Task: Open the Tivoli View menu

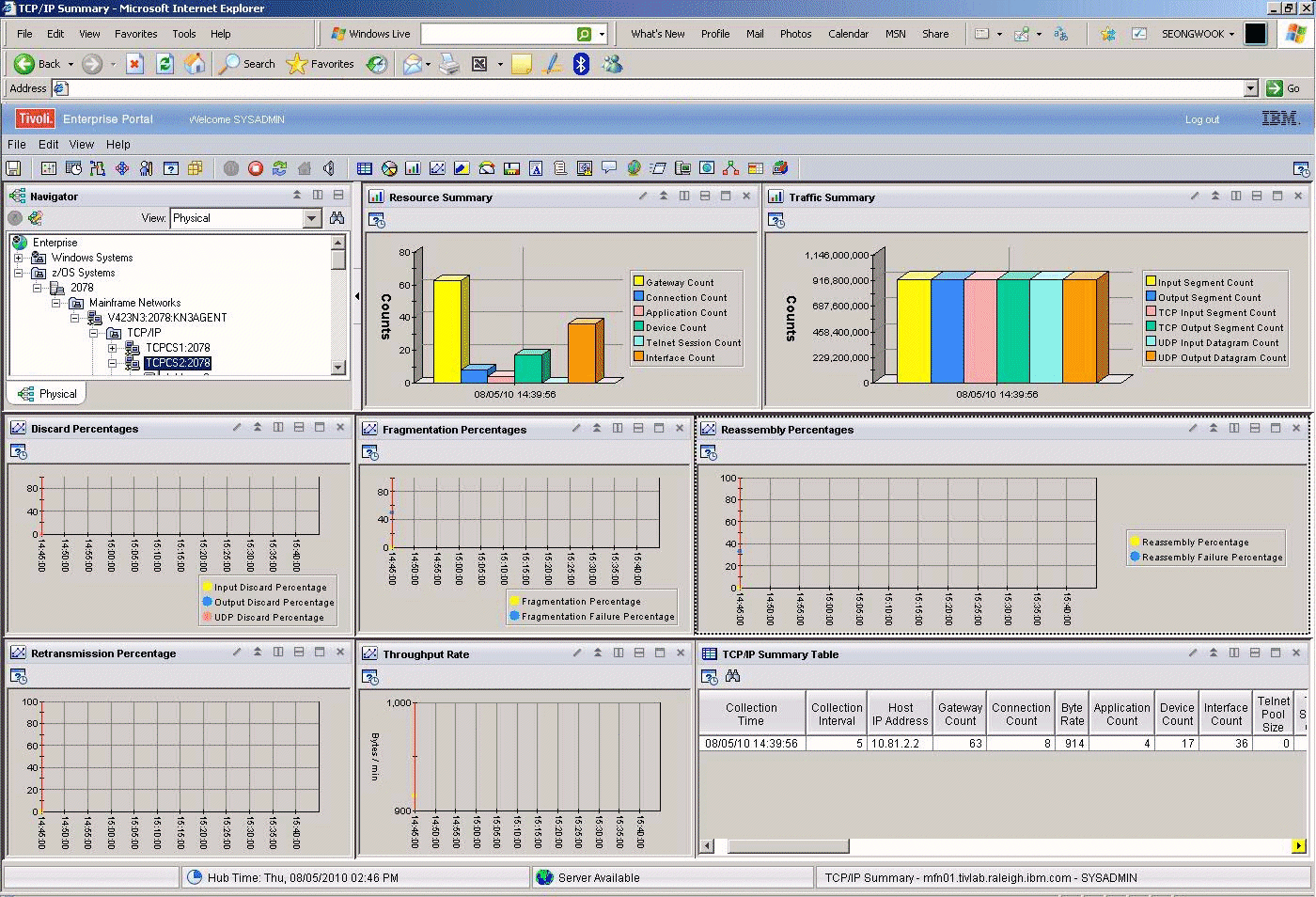Action: tap(82, 145)
